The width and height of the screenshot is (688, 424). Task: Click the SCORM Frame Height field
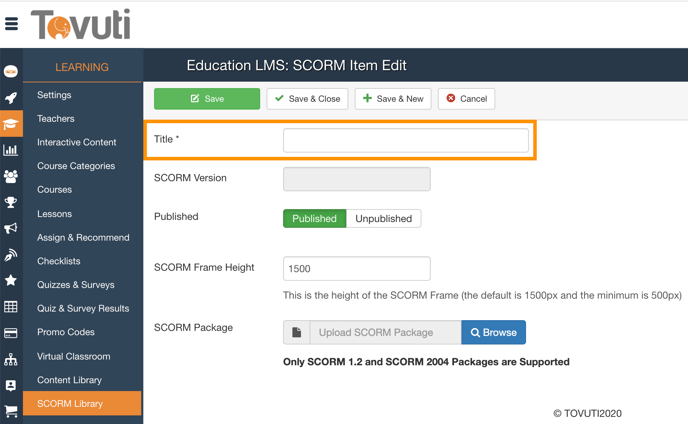click(357, 269)
